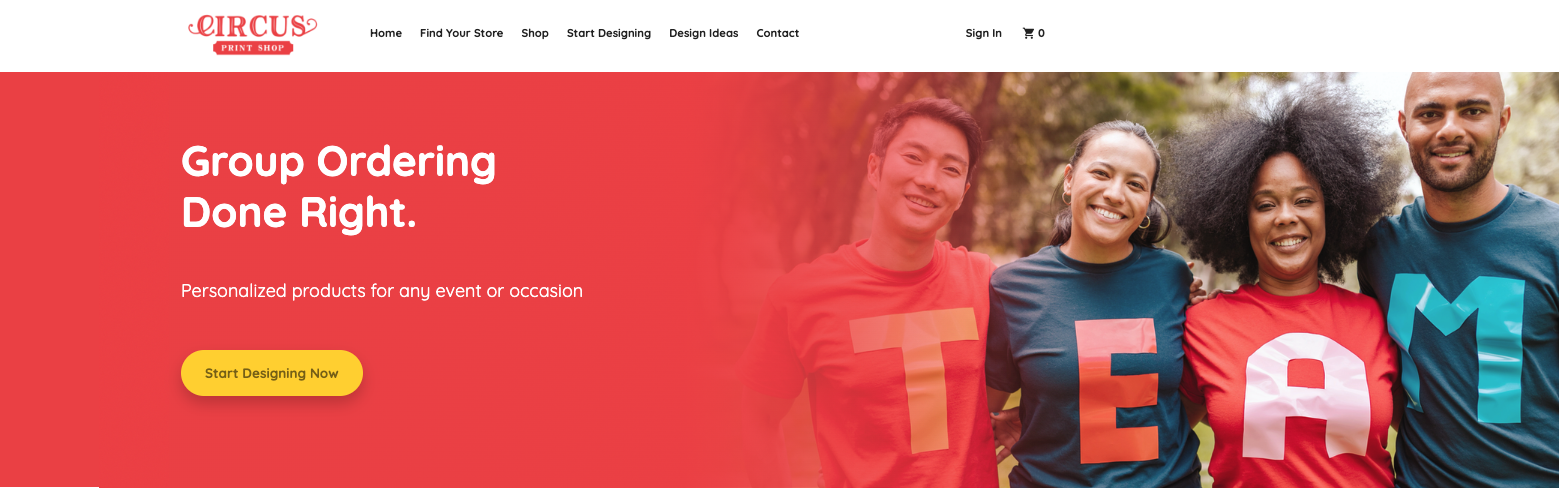
Task: Click the Group Ordering Done Right headline
Action: pos(338,187)
